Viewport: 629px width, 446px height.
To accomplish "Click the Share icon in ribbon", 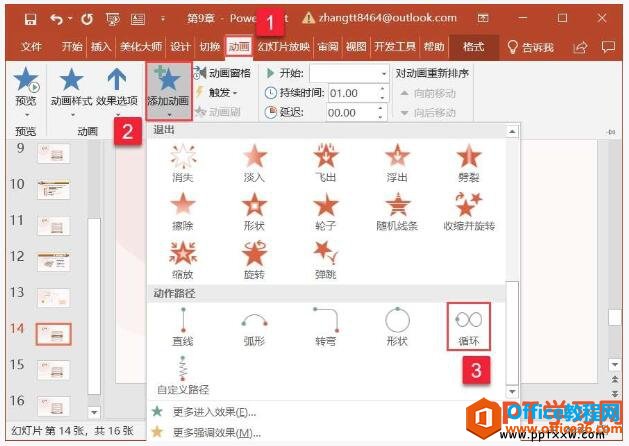I will pos(580,47).
